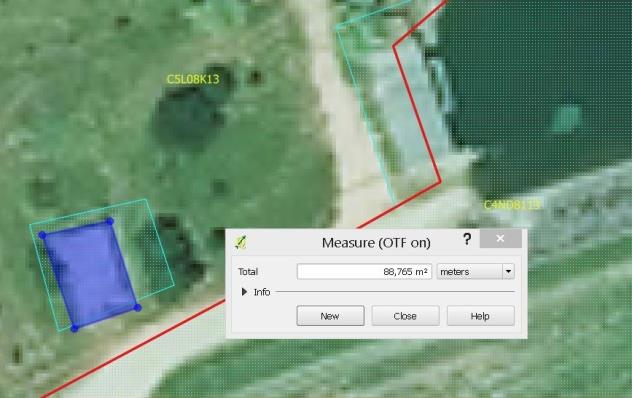Screen dimensions: 632x398
Task: Close the Measure dialog with X
Action: pos(500,239)
